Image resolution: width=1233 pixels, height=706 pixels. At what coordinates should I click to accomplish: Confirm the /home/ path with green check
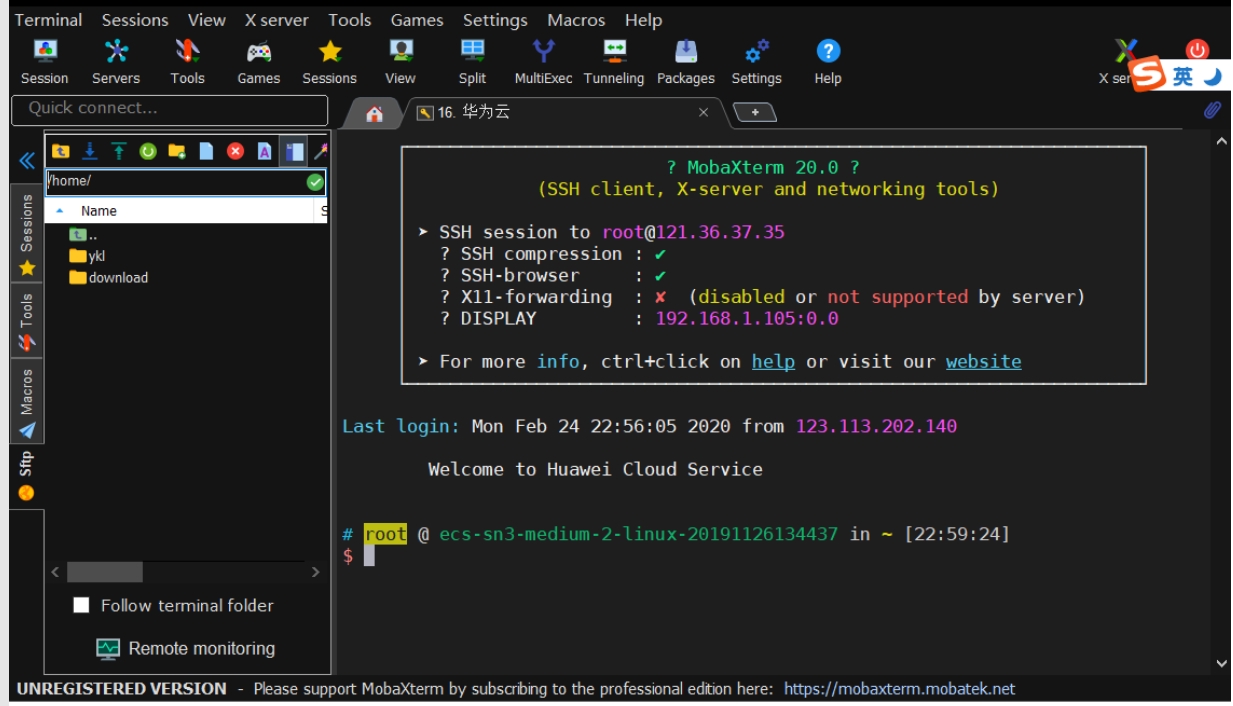click(x=315, y=182)
